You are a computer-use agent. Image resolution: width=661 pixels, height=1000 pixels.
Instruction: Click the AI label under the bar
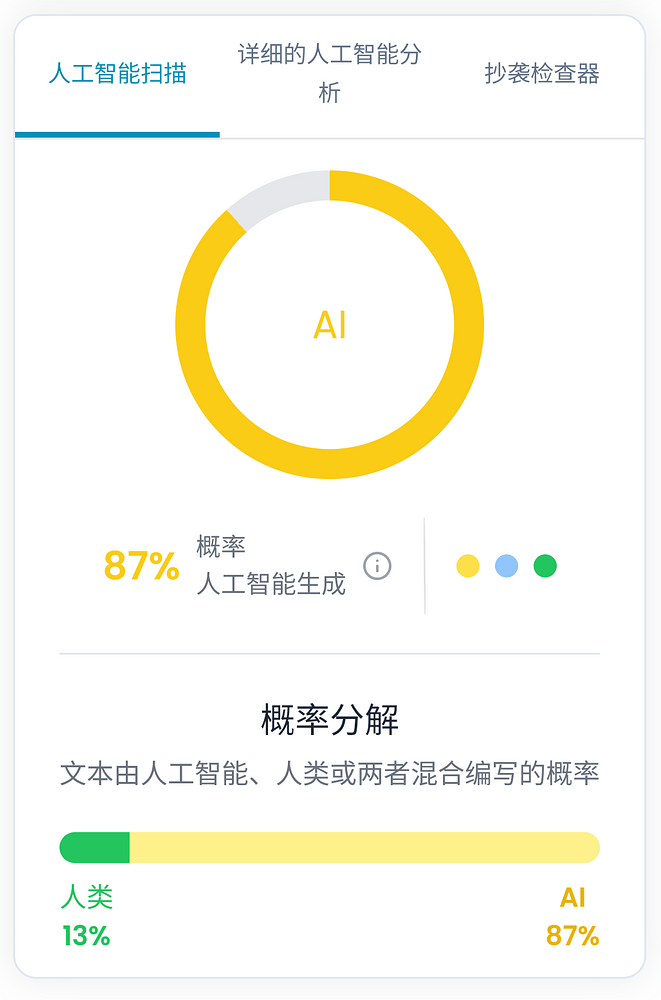click(572, 898)
